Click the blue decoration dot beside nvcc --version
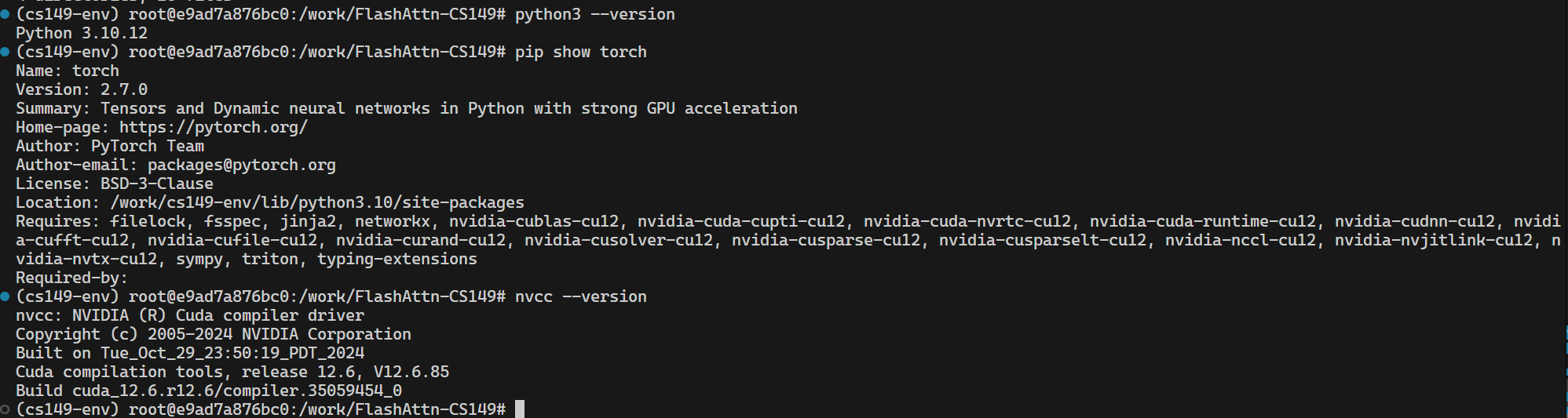The image size is (1568, 418). tap(5, 296)
